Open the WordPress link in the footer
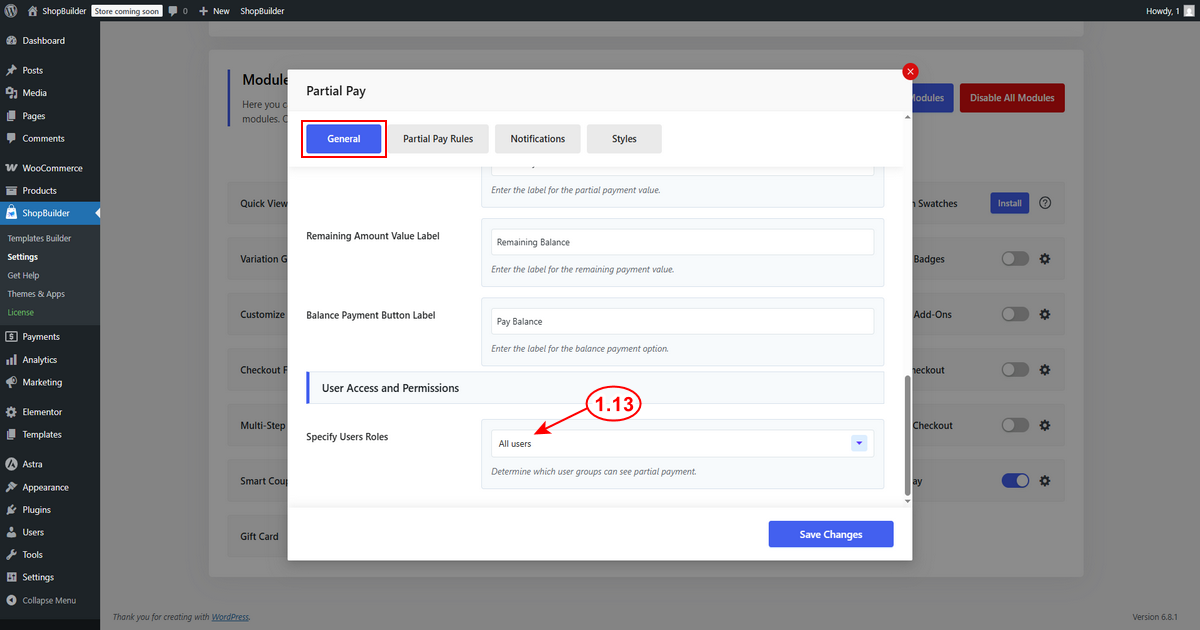The height and width of the screenshot is (630, 1200). (230, 616)
